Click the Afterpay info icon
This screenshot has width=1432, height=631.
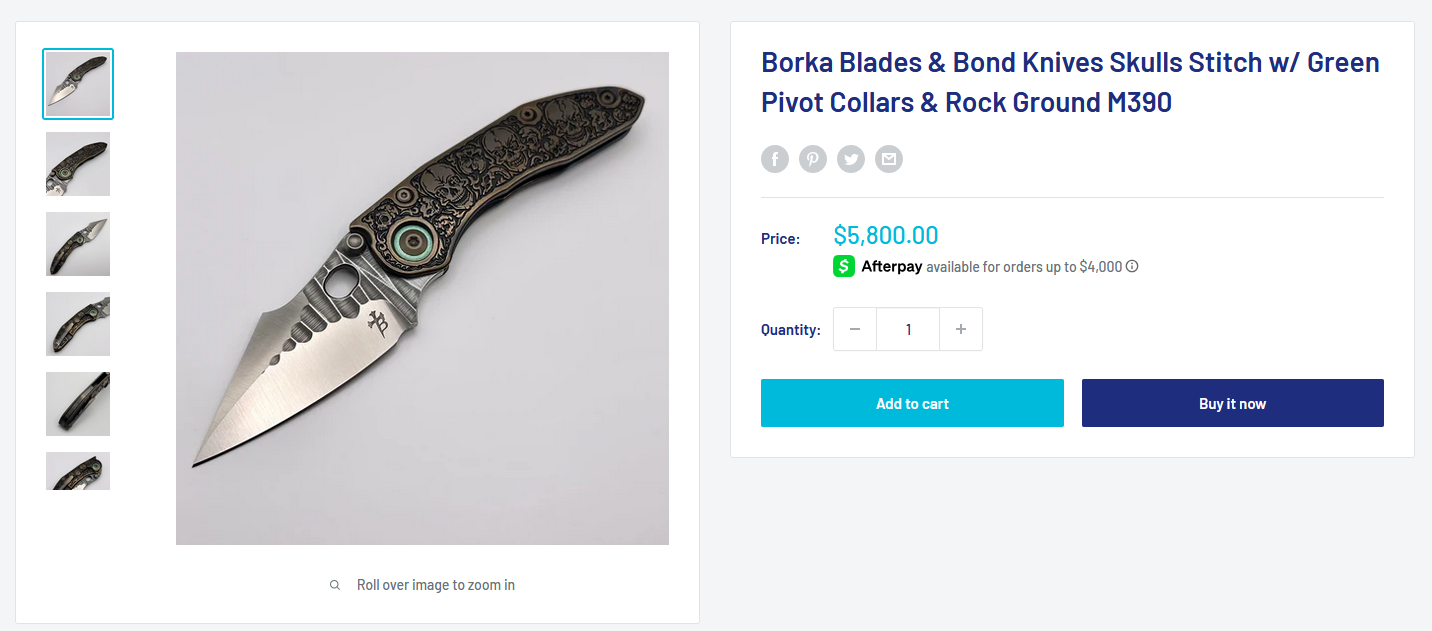1132,267
